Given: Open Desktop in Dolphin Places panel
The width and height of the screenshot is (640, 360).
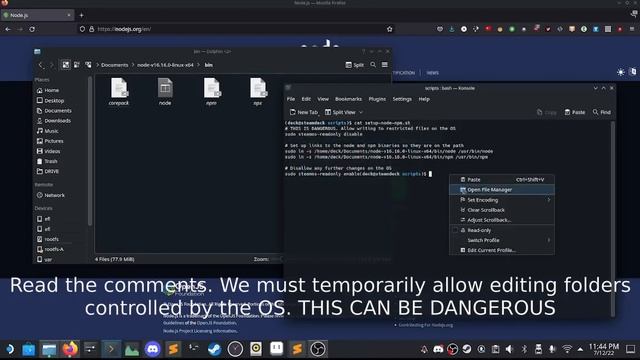Looking at the screenshot, I should pyautogui.click(x=50, y=100).
